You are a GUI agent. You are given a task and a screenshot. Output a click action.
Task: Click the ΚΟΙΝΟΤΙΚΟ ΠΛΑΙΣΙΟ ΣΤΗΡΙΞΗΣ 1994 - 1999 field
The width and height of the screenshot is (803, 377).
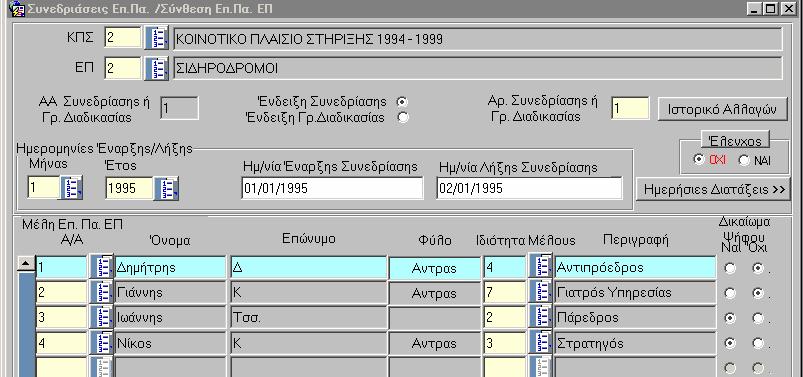tap(478, 38)
